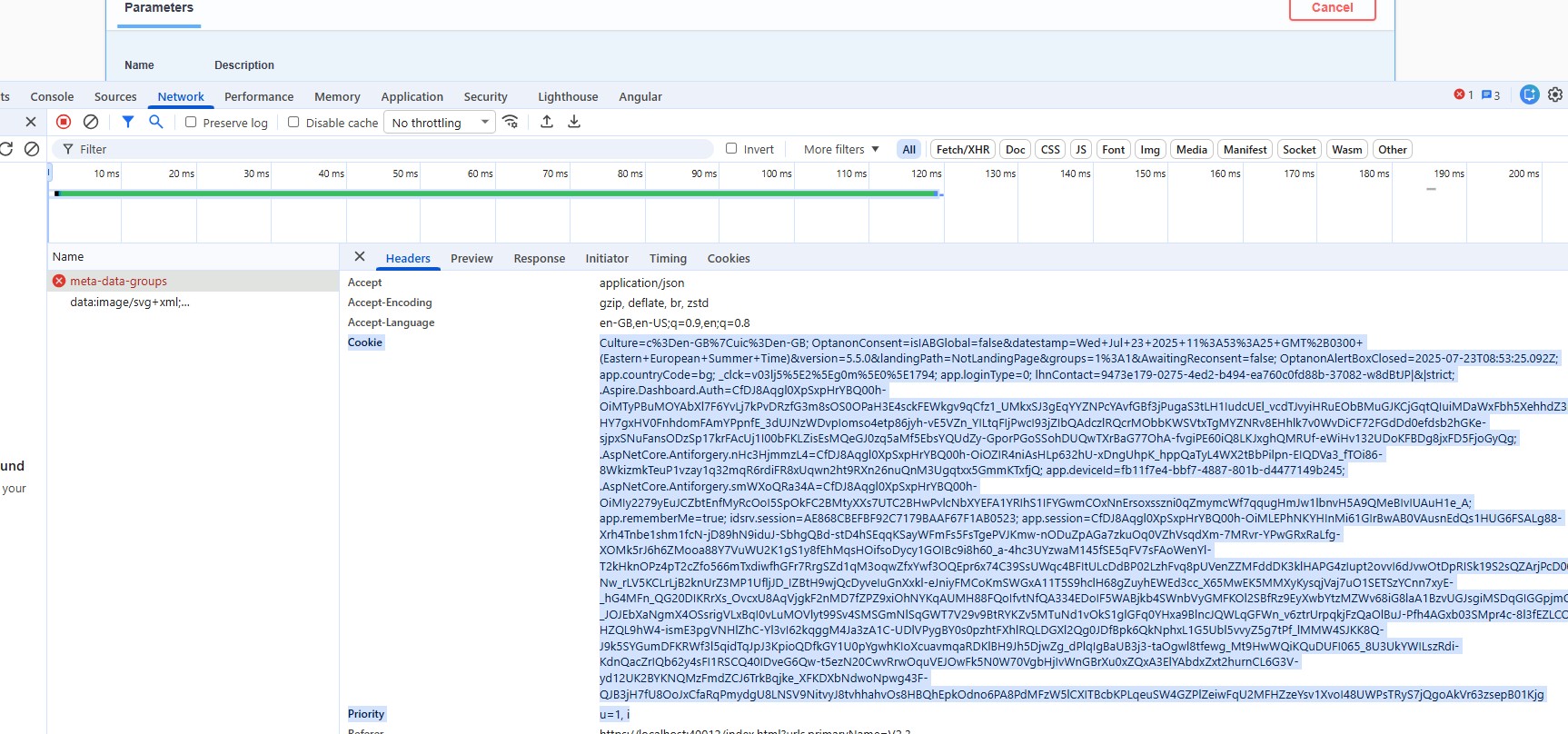Open network search magnifier
1568x734 pixels.
[x=156, y=122]
